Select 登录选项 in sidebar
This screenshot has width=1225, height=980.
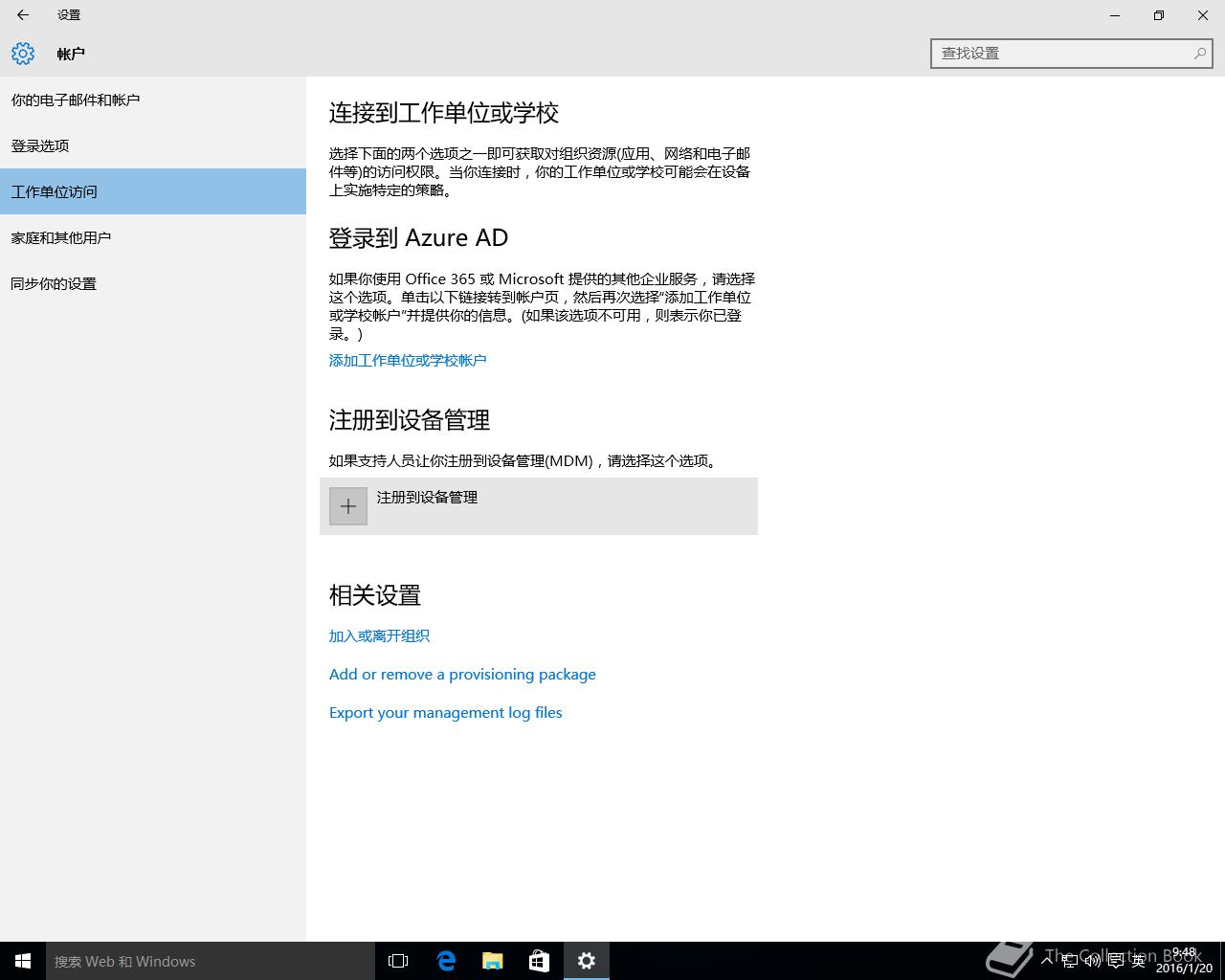click(x=153, y=145)
